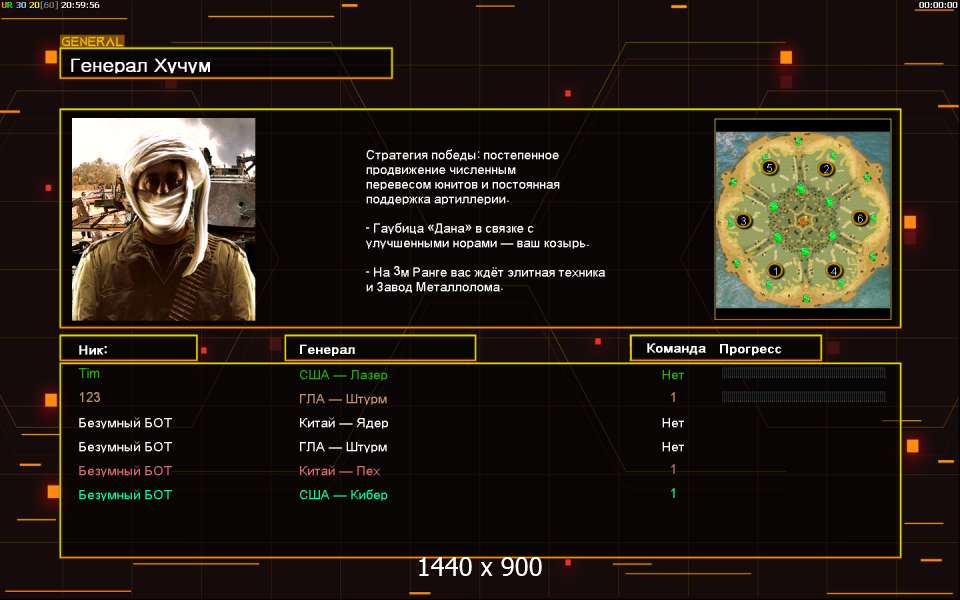Viewport: 960px width, 600px height.
Task: Select player nickname 123
Action: (x=89, y=397)
